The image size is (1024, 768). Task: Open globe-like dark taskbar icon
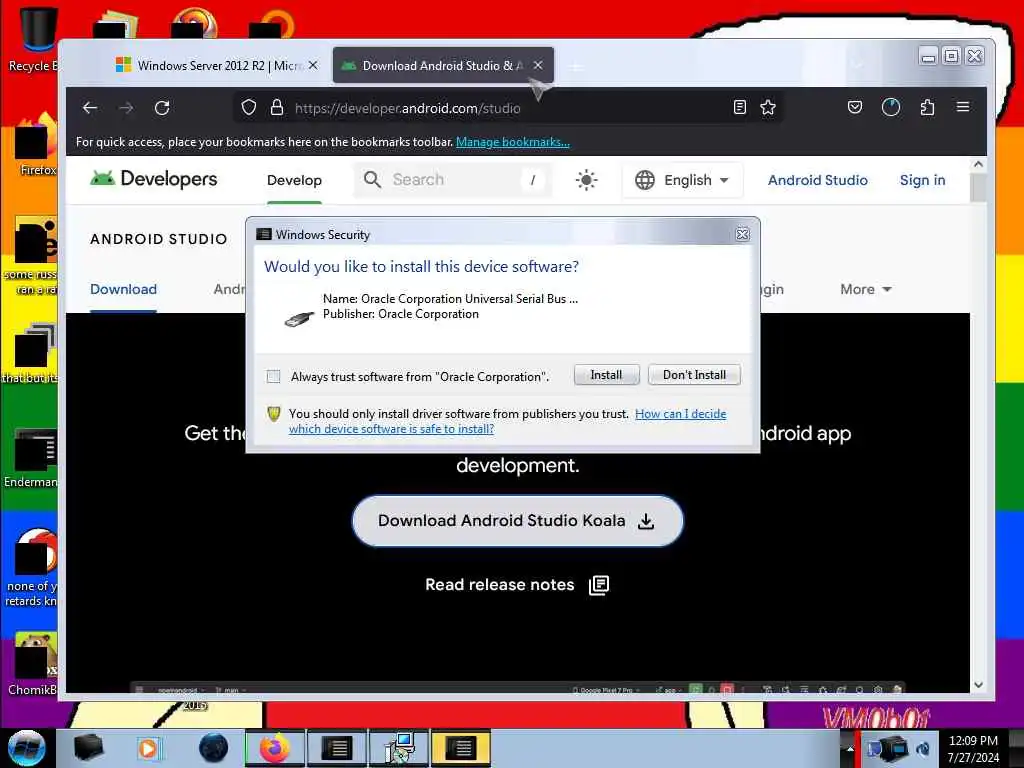(x=213, y=748)
